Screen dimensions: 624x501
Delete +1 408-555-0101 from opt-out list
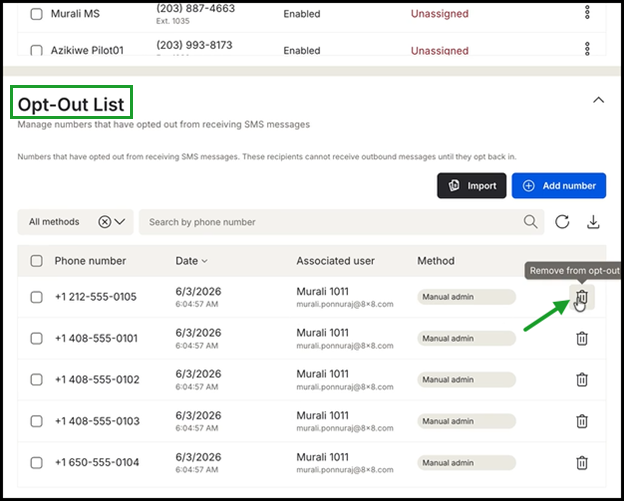(582, 338)
